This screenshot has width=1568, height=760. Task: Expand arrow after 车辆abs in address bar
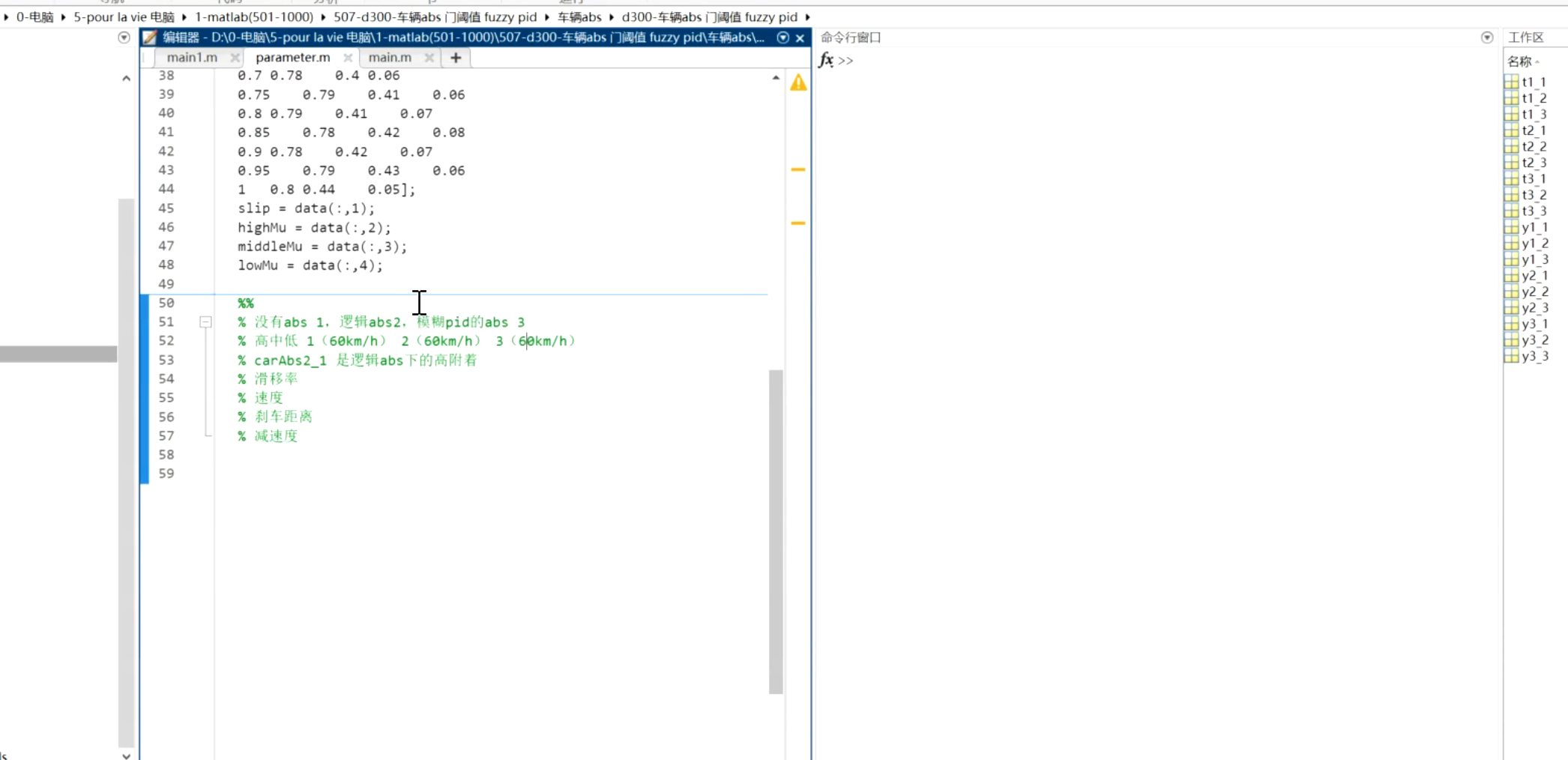[612, 16]
